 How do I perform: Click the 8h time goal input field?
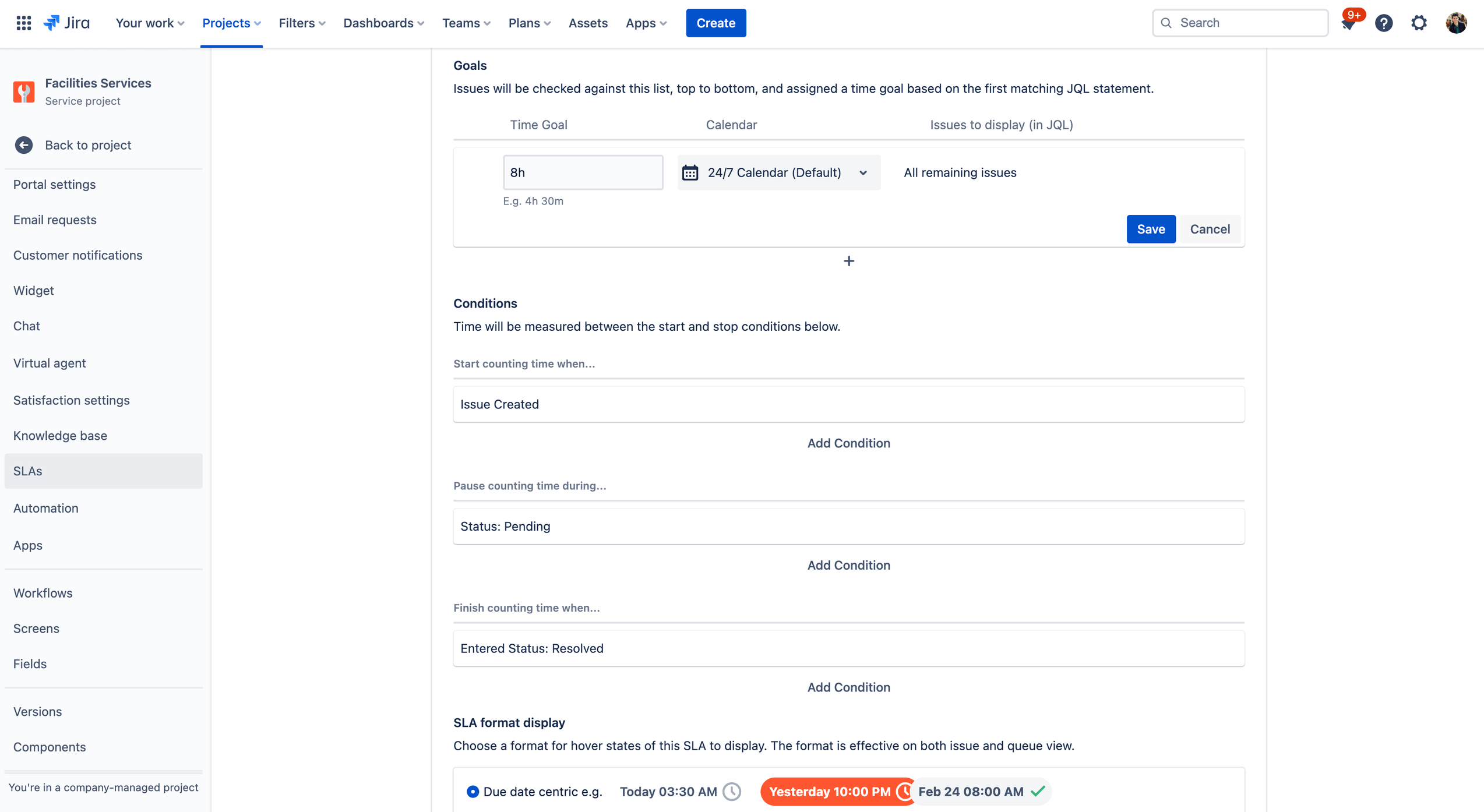[583, 172]
